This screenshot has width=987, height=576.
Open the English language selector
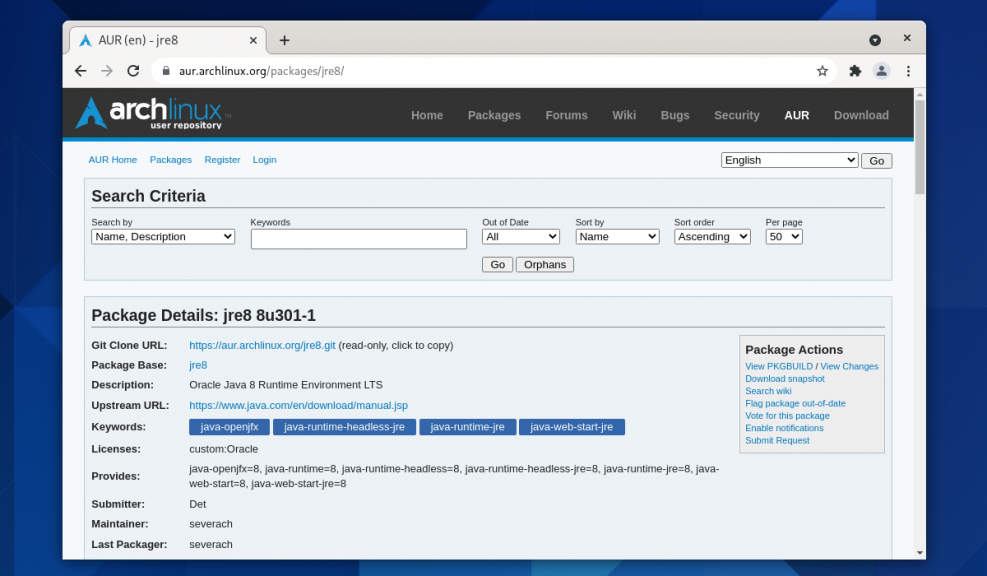789,159
